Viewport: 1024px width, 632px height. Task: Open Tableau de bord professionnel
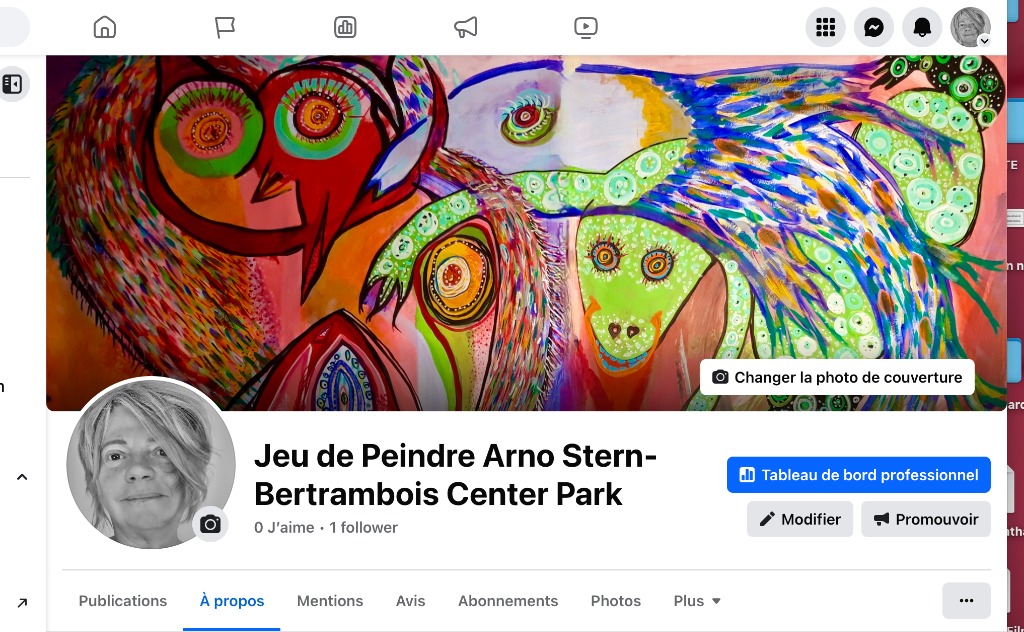(x=858, y=475)
